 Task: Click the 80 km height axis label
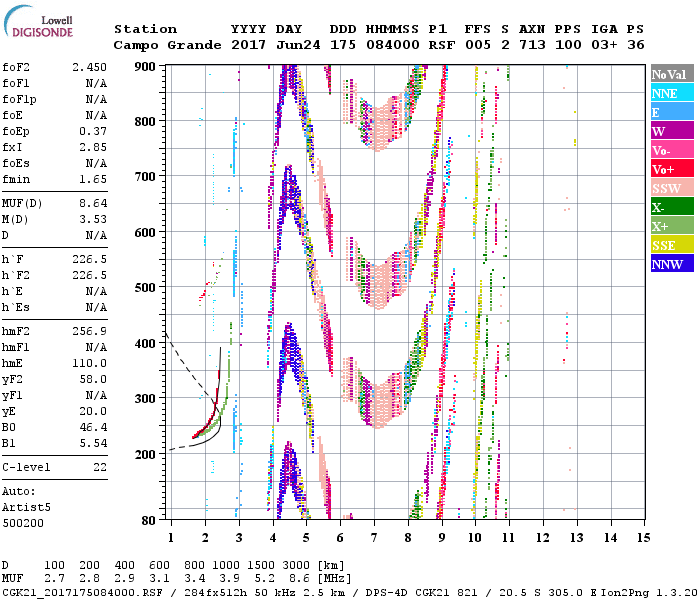pos(149,520)
